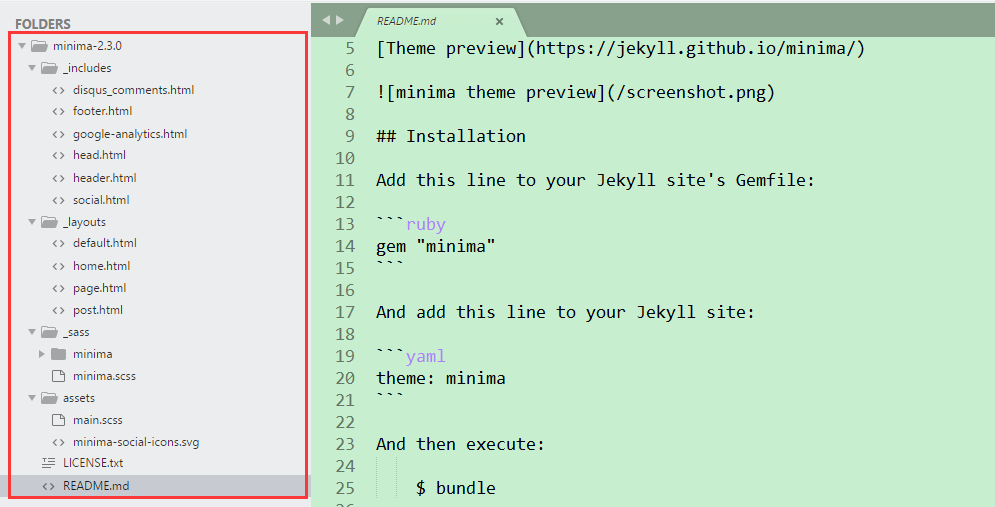
Task: Click the minima folder icon under _sass
Action: click(x=58, y=353)
